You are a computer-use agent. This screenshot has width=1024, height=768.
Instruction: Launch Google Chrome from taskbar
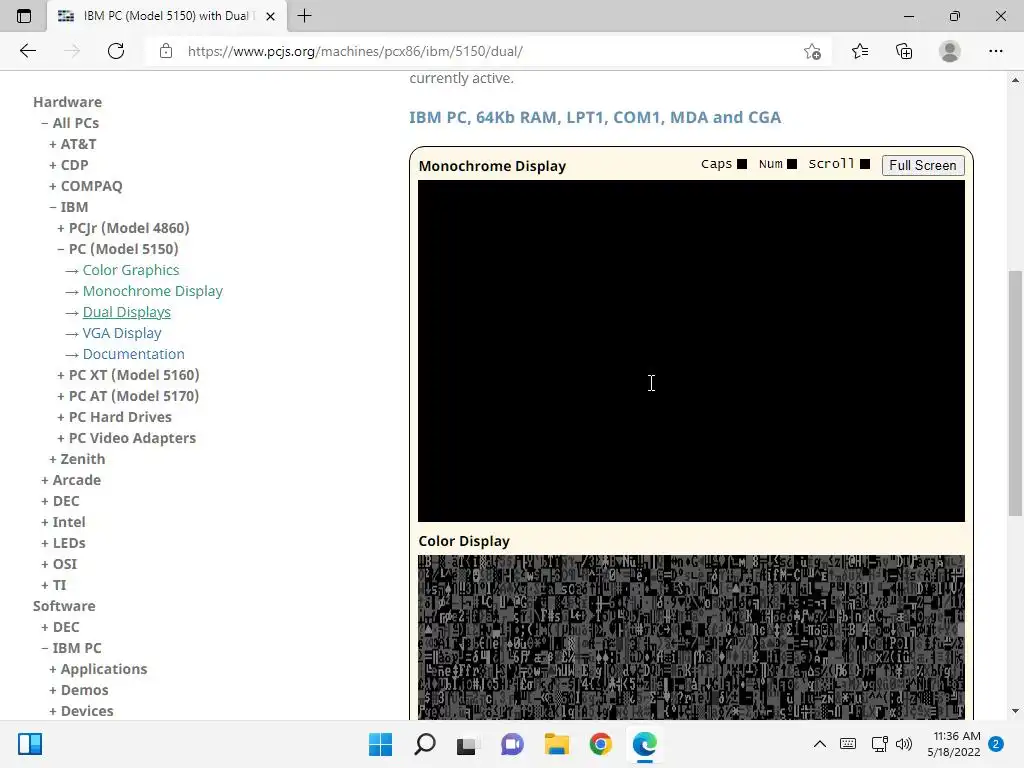600,744
